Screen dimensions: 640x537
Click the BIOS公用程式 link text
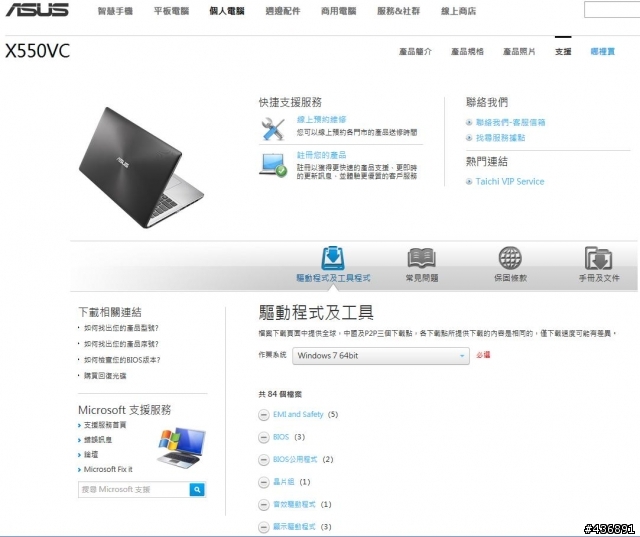coord(295,459)
